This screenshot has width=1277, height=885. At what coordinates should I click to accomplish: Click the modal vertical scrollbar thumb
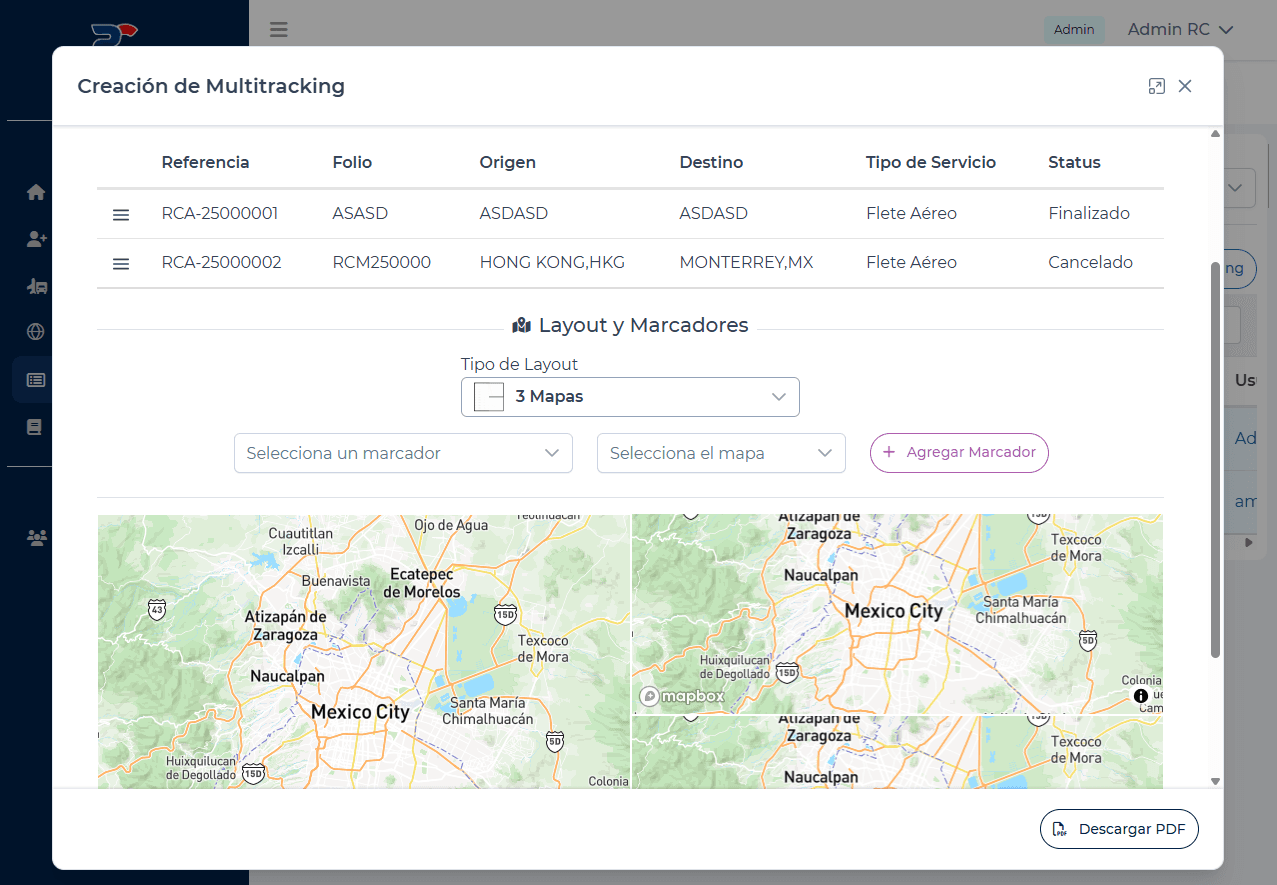click(1216, 460)
